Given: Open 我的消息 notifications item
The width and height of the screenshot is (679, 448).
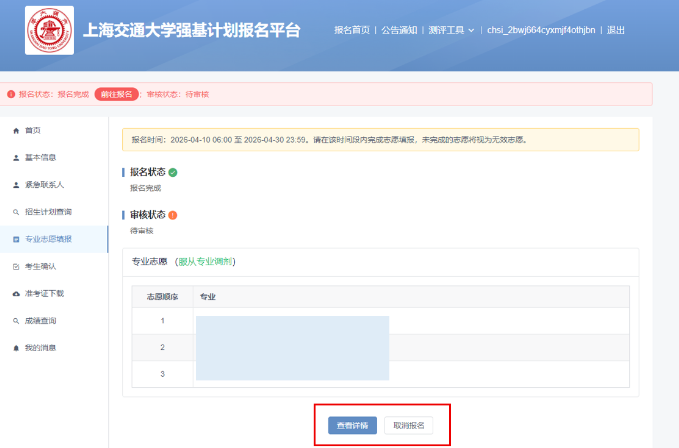Looking at the screenshot, I should tap(40, 348).
